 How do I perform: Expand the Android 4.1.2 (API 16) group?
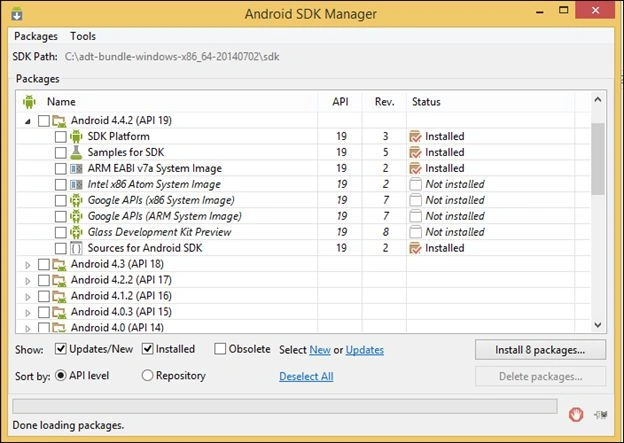pyautogui.click(x=27, y=297)
